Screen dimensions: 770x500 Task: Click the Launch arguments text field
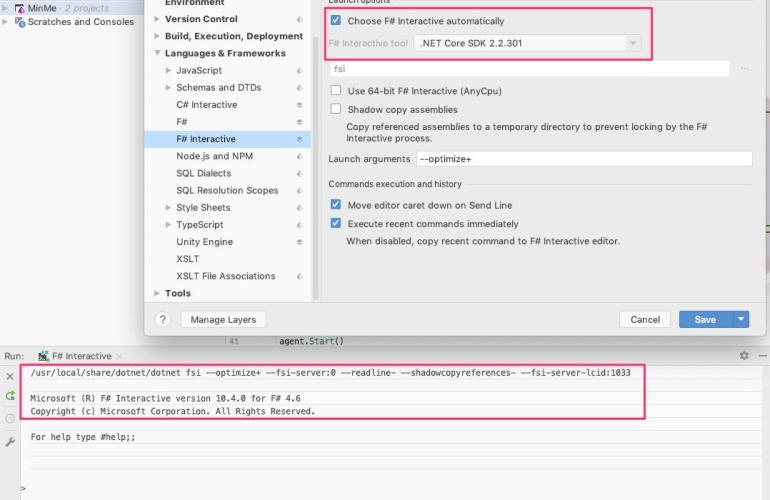583,159
